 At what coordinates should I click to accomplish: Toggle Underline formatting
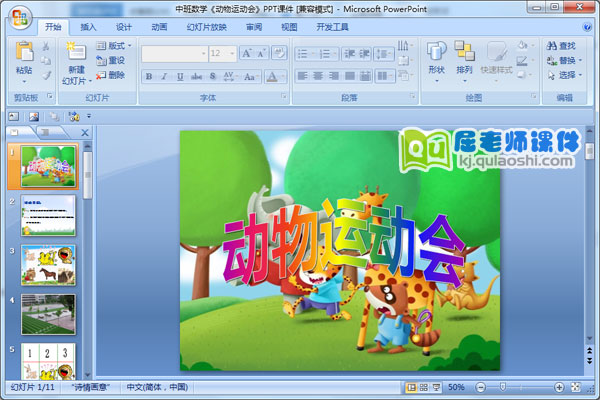[x=180, y=77]
